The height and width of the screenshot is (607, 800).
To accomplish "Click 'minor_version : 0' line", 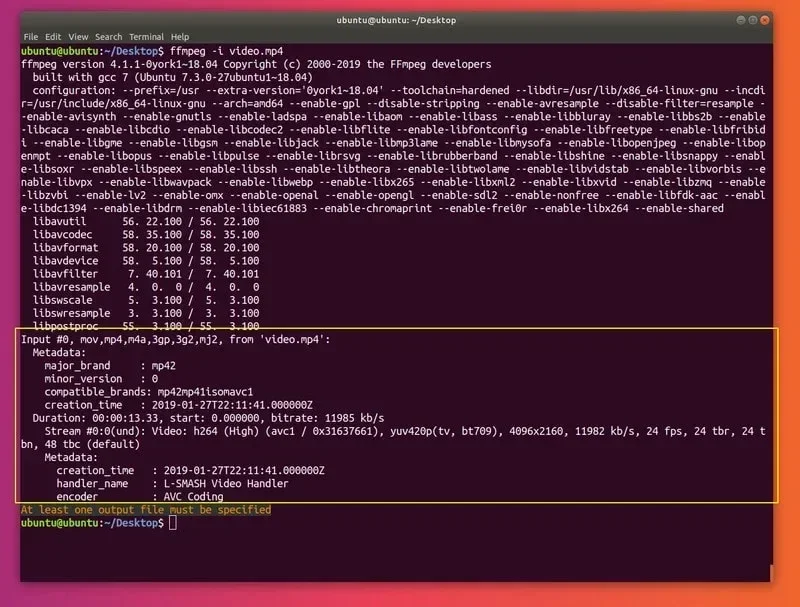I will 101,379.
